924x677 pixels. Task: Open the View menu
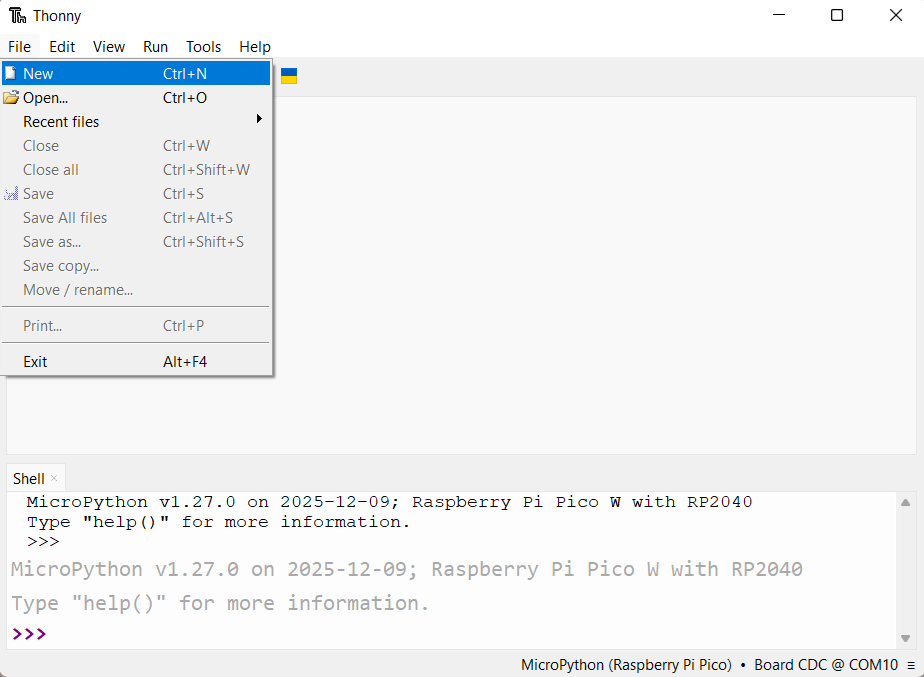109,47
